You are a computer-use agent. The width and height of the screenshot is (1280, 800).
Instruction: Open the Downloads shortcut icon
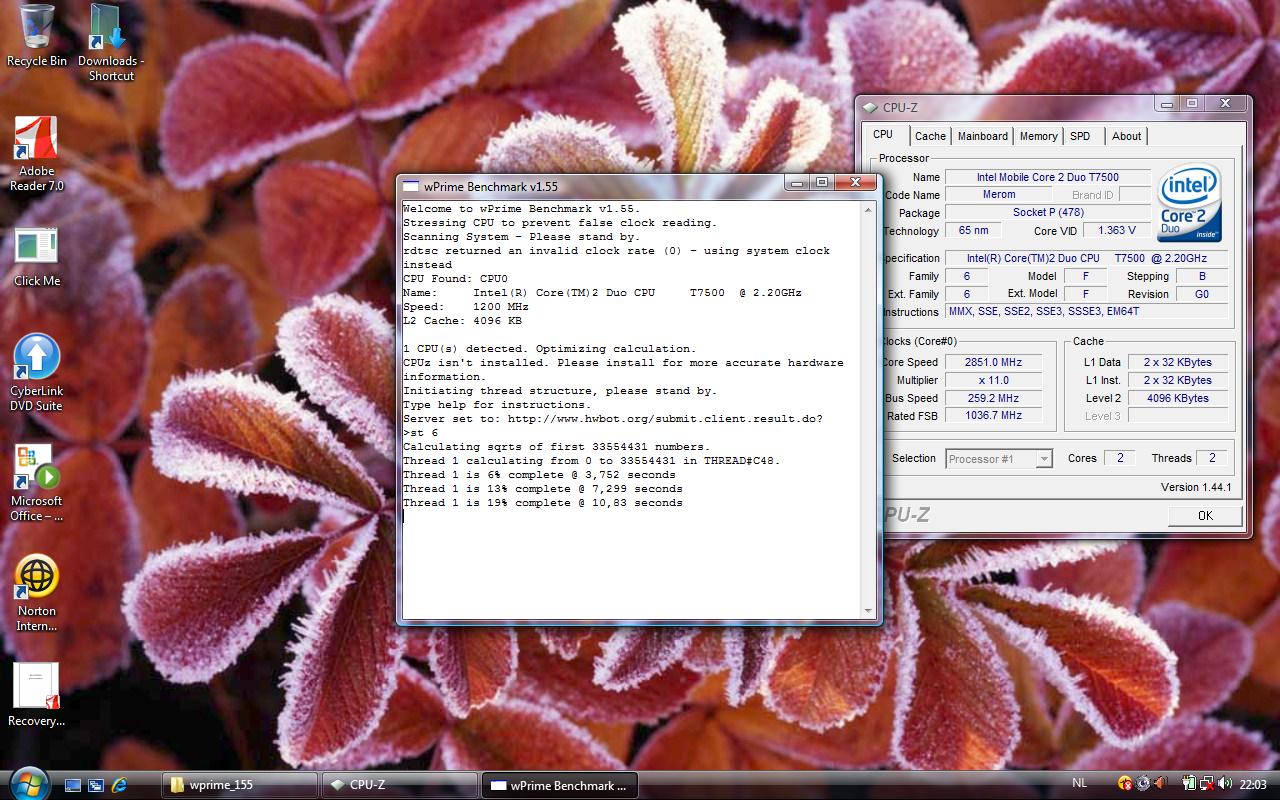point(110,42)
